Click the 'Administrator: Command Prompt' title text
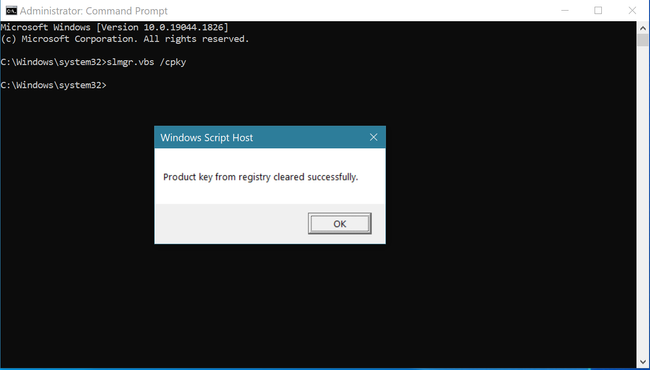The height and width of the screenshot is (370, 650). (93, 11)
